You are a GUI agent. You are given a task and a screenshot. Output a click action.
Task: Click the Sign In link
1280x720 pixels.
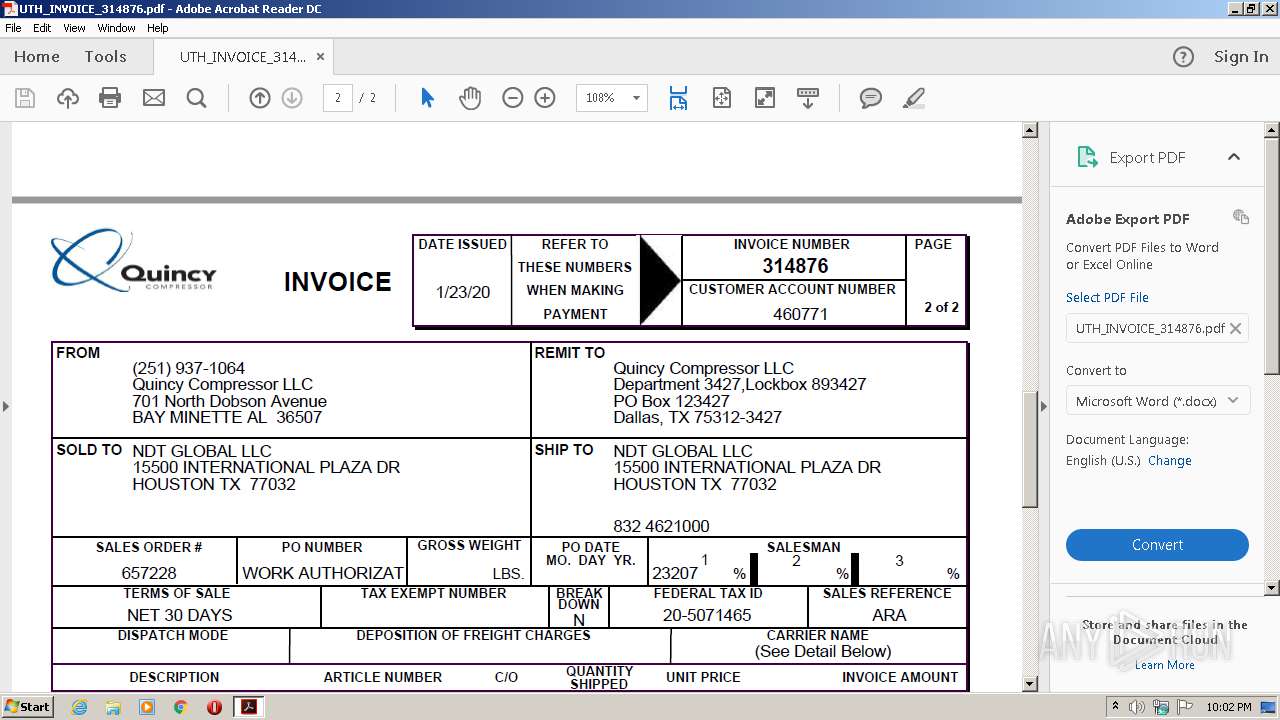[1241, 57]
